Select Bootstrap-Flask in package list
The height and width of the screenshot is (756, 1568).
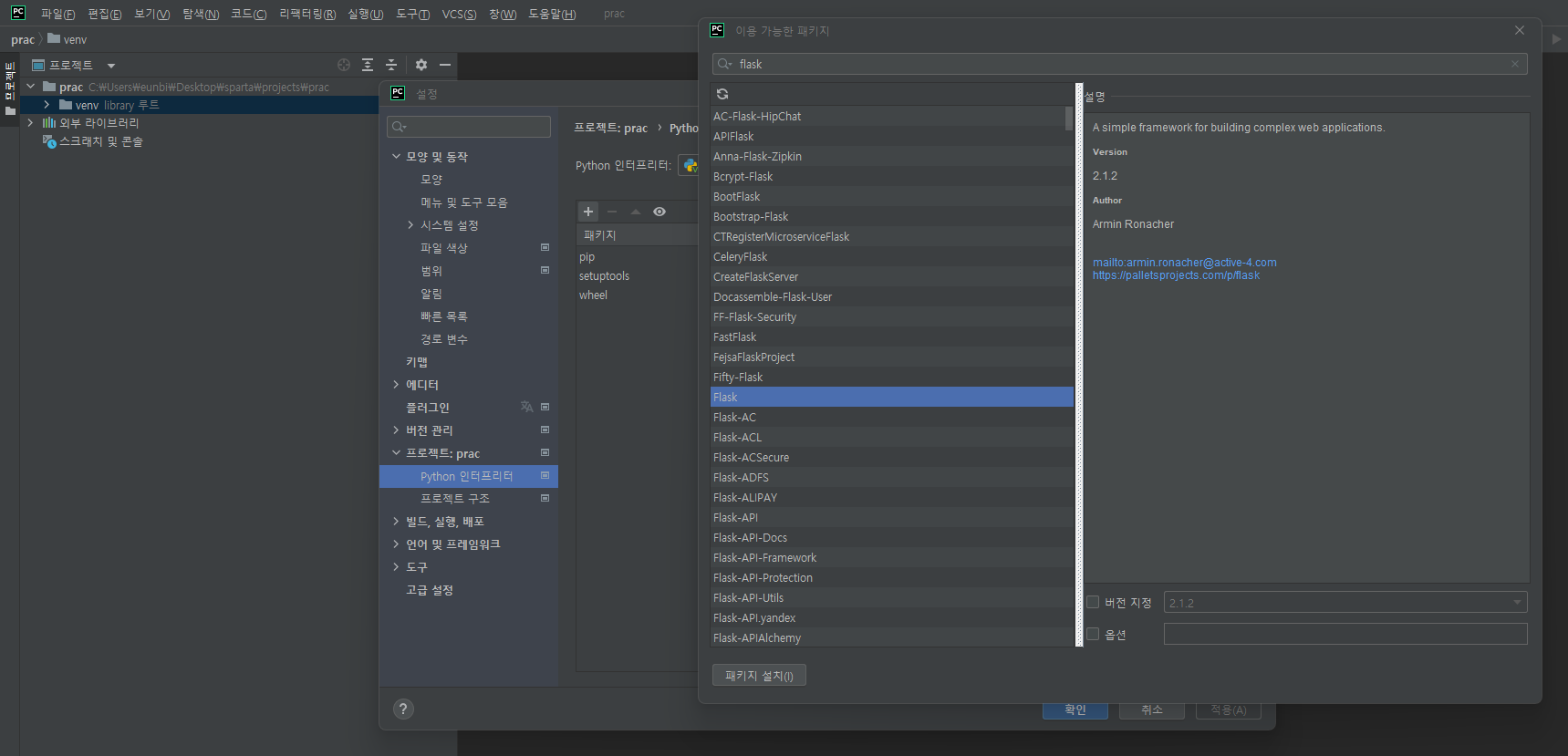coord(891,216)
